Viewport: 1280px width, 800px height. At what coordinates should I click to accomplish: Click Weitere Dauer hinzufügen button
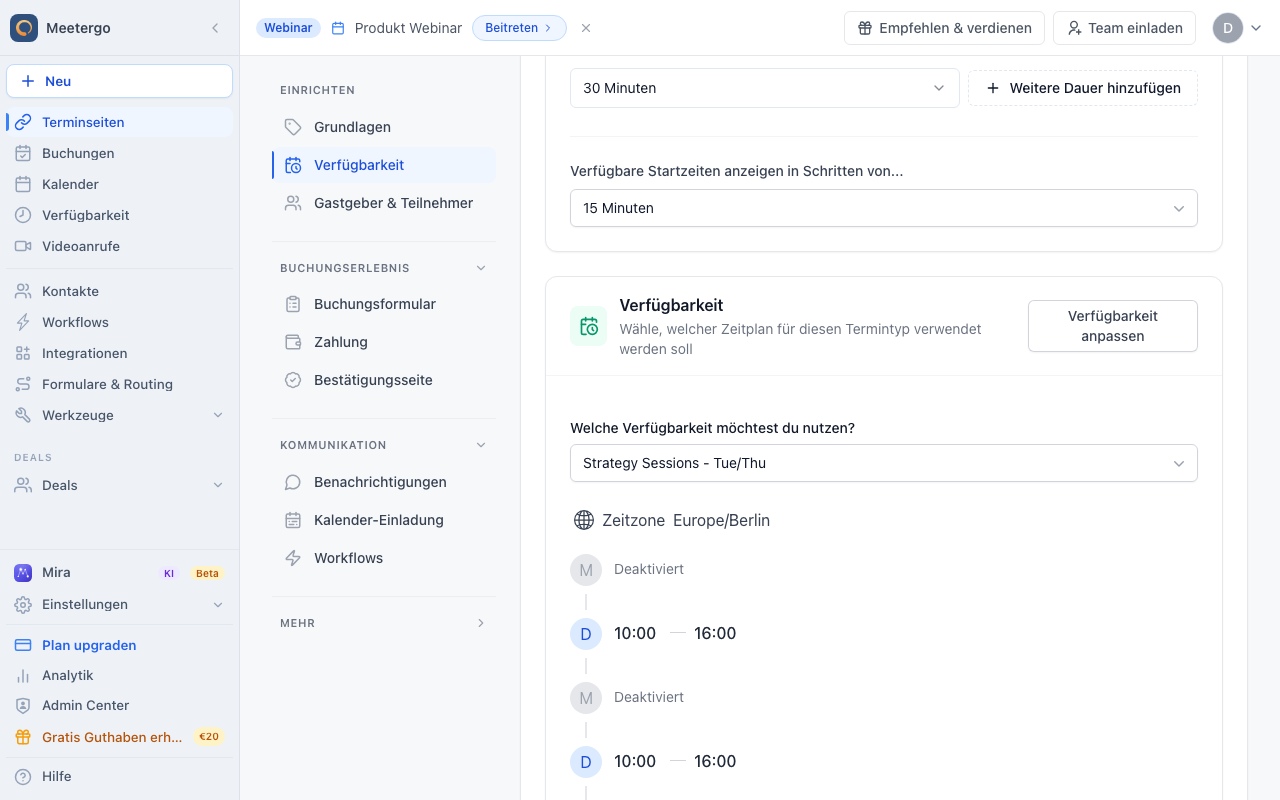tap(1083, 88)
